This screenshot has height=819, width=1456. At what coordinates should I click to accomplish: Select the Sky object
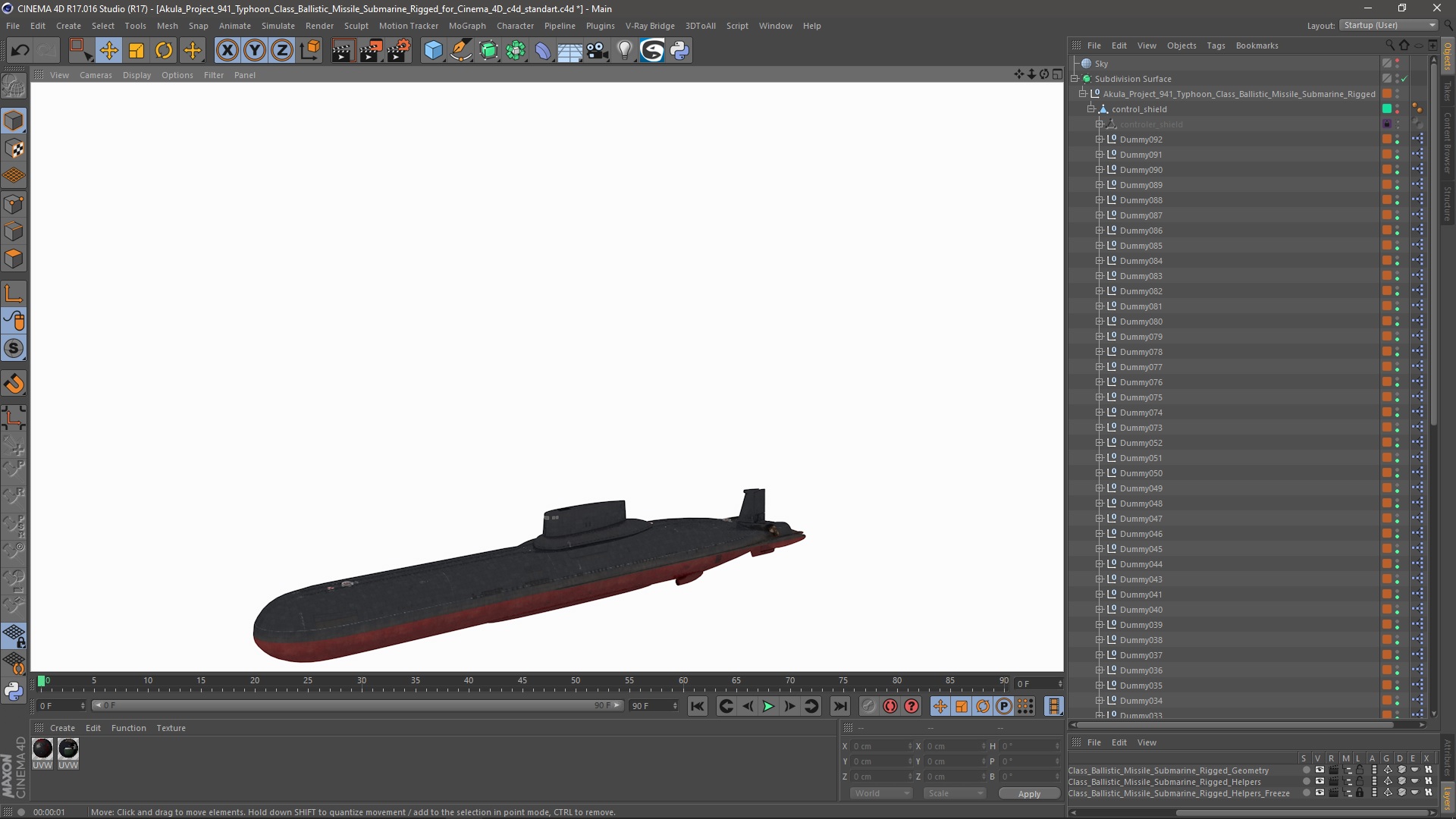[x=1101, y=64]
